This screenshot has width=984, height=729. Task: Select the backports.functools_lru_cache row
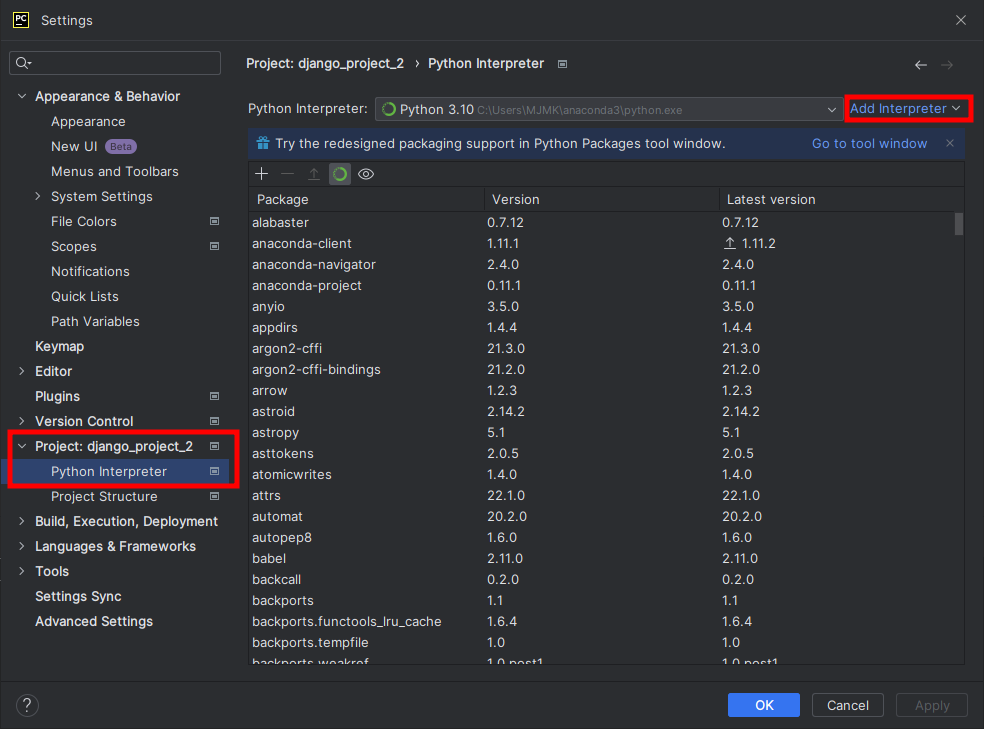pyautogui.click(x=601, y=622)
